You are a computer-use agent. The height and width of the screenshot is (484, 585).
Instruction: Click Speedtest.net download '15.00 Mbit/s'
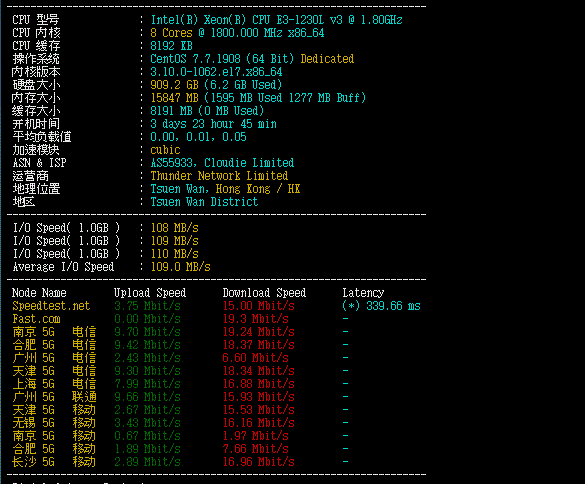259,306
